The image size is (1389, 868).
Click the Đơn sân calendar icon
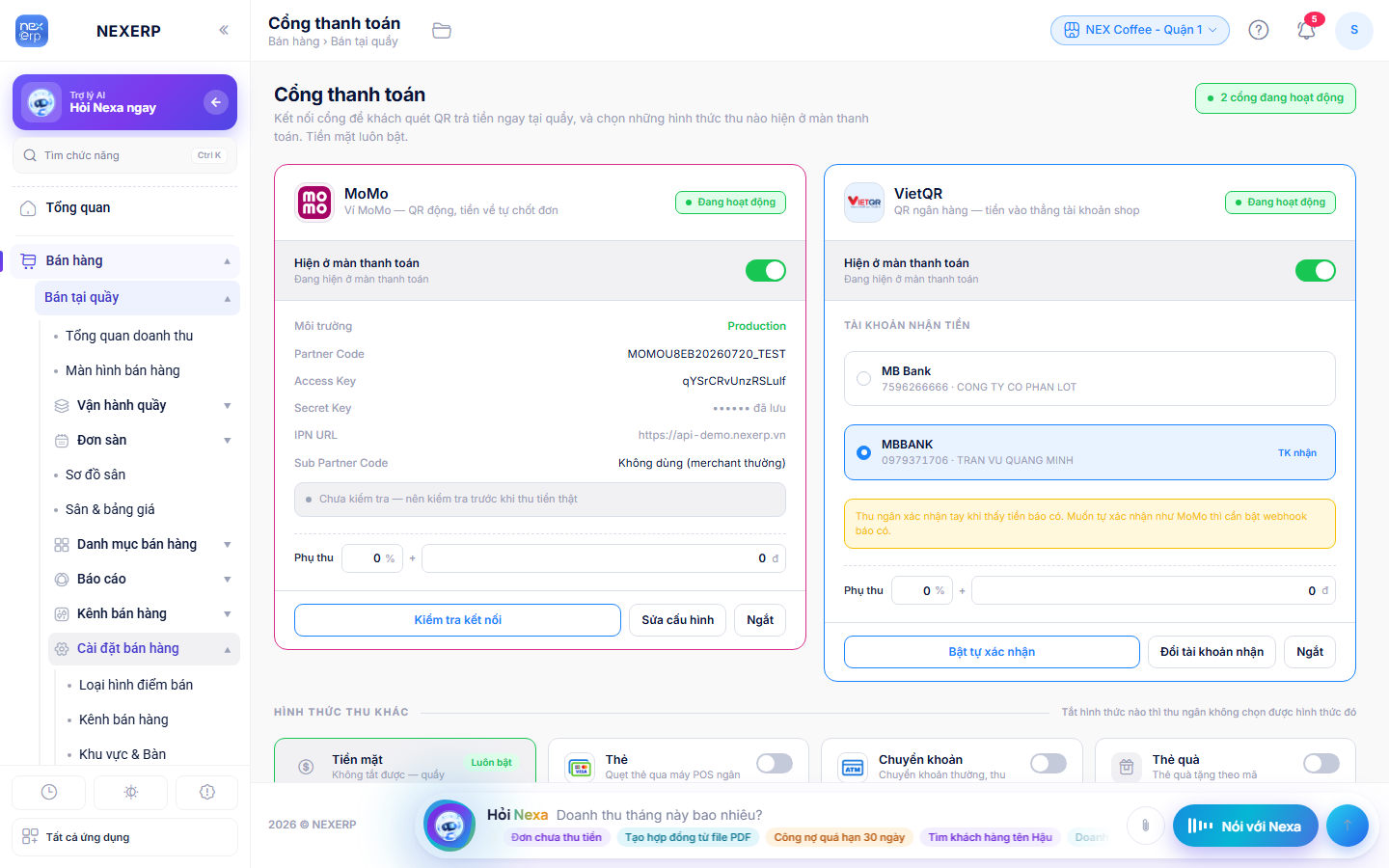pyautogui.click(x=62, y=441)
